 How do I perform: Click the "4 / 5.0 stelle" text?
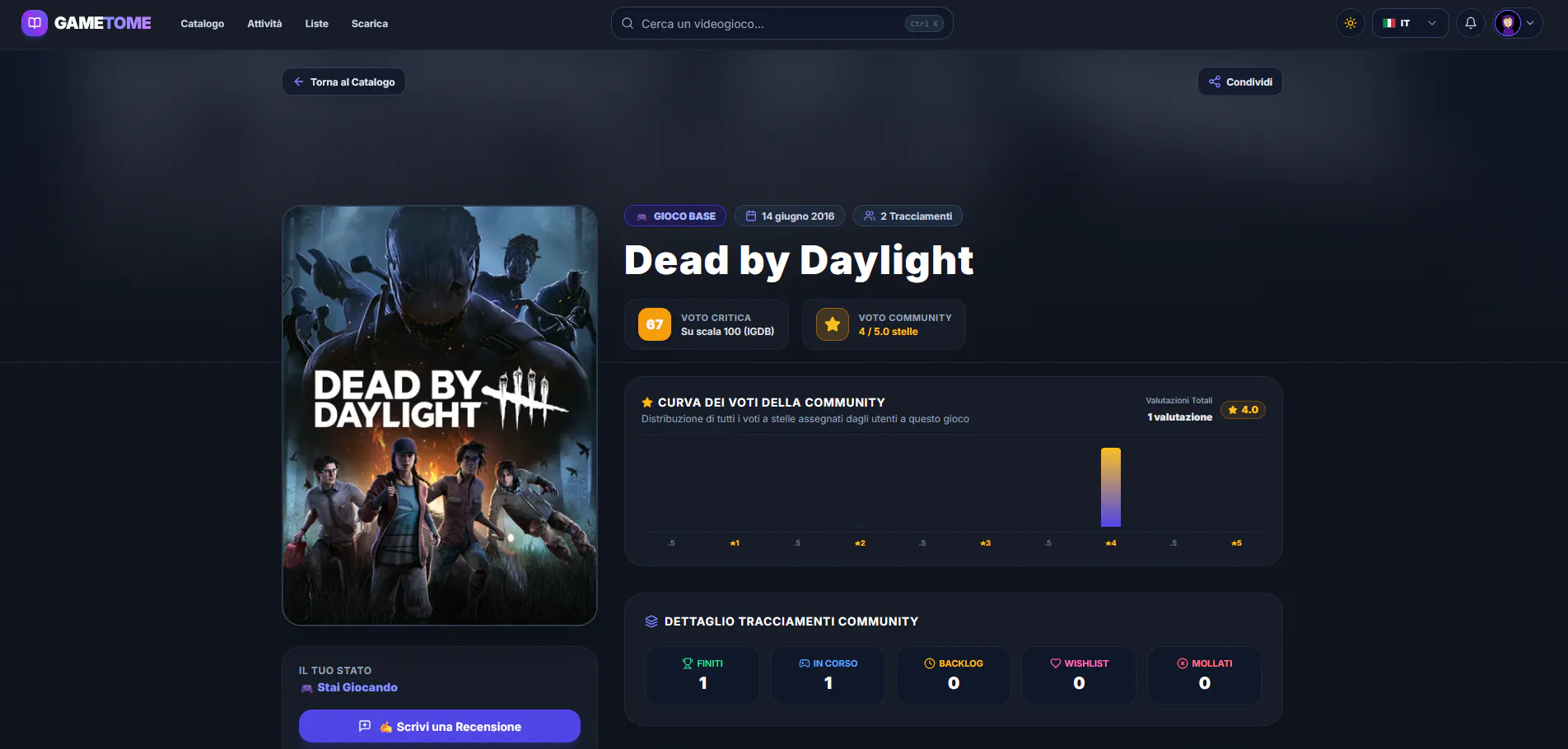(x=888, y=332)
